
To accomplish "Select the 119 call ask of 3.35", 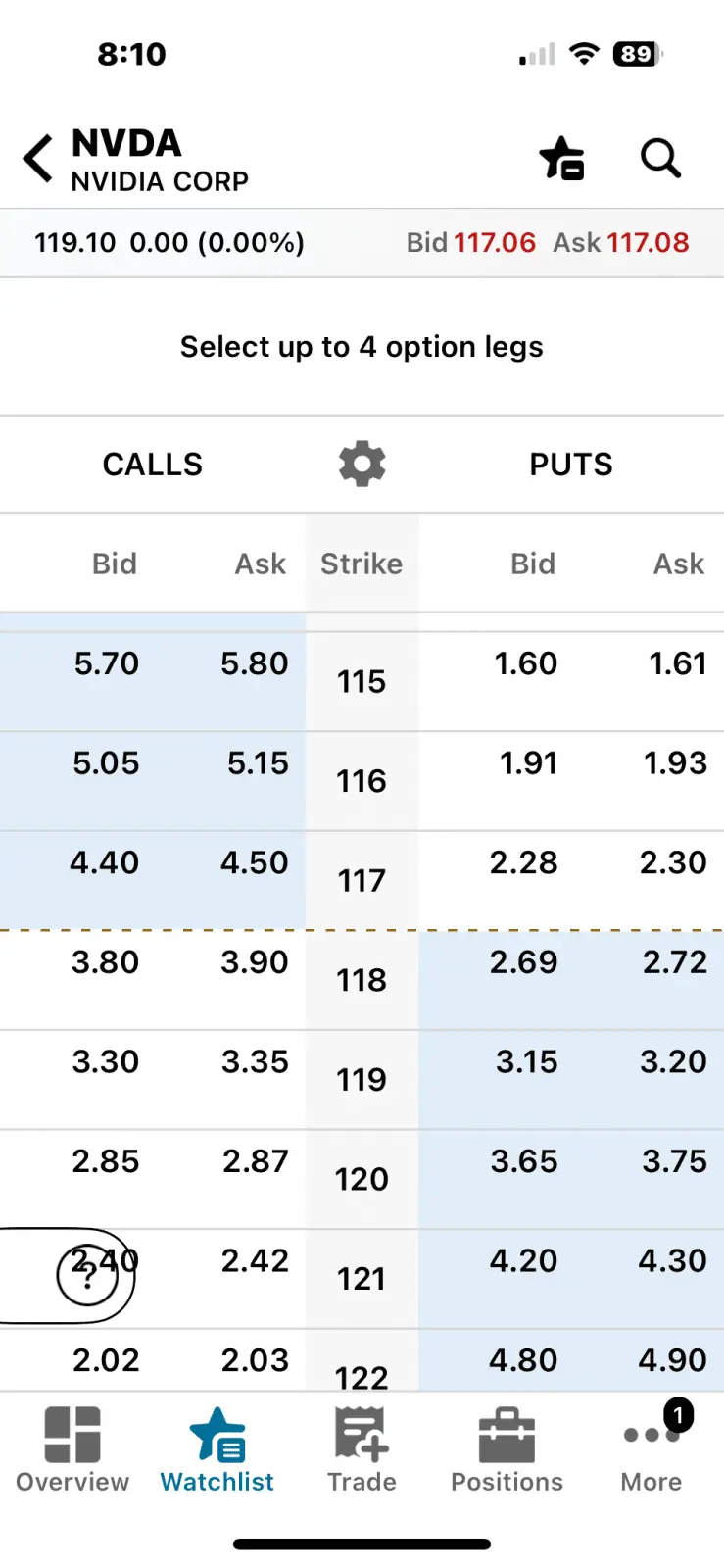I will pyautogui.click(x=255, y=1062).
